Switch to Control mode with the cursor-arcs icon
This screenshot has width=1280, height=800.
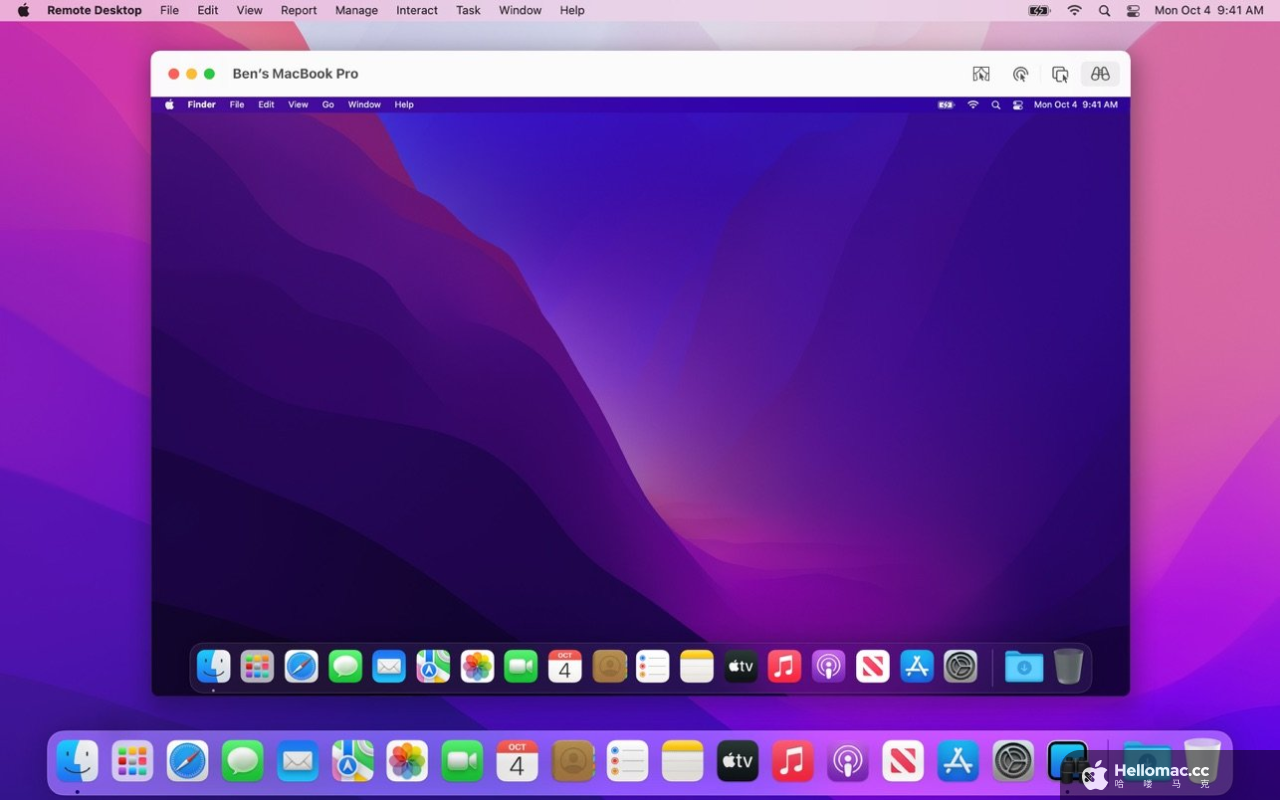pos(1021,74)
